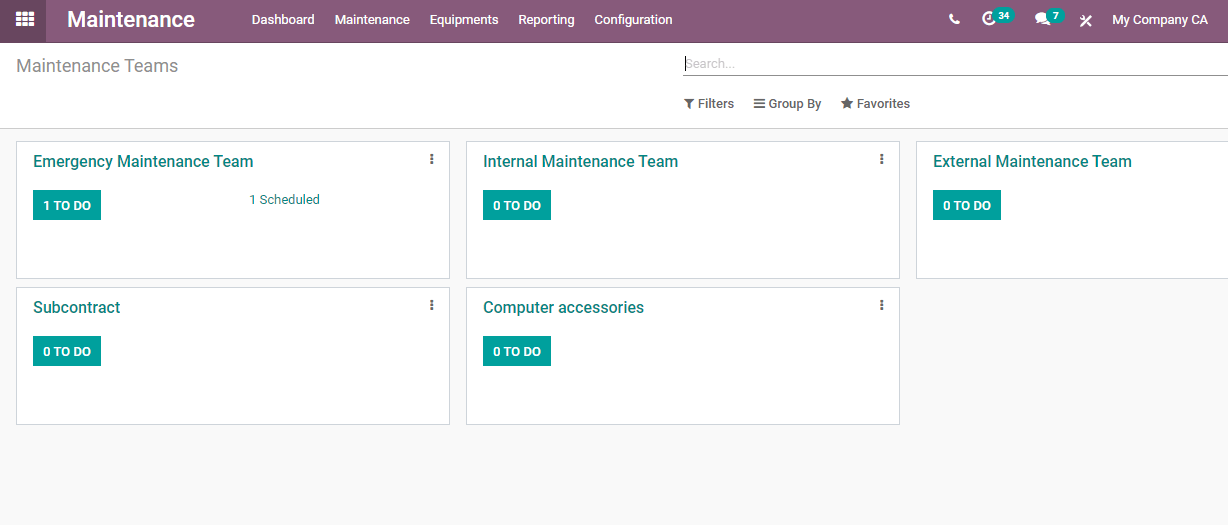Open kebab menu on Subcontract card
The image size is (1228, 525).
point(432,305)
